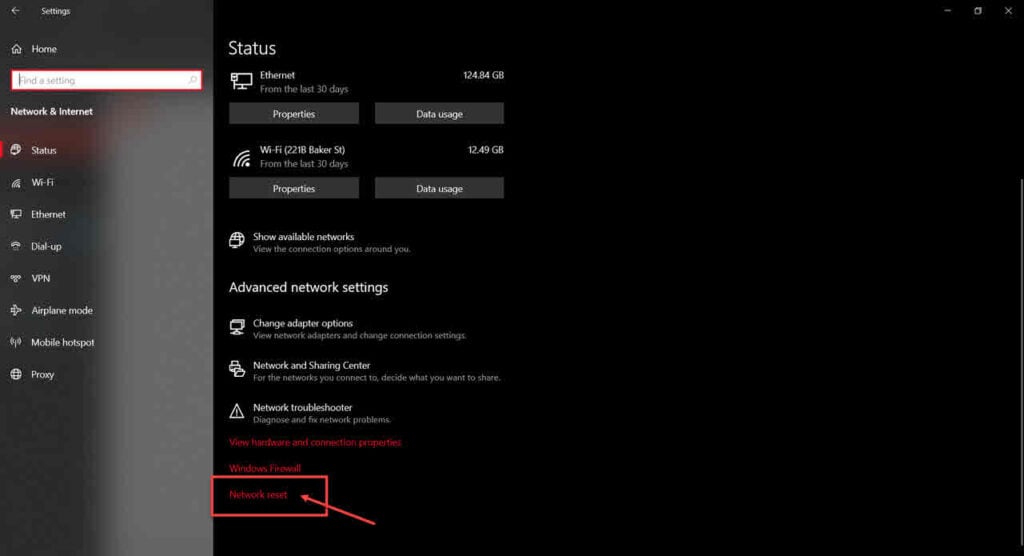Click the Ethernet 124.84 GB usage text

(x=483, y=75)
